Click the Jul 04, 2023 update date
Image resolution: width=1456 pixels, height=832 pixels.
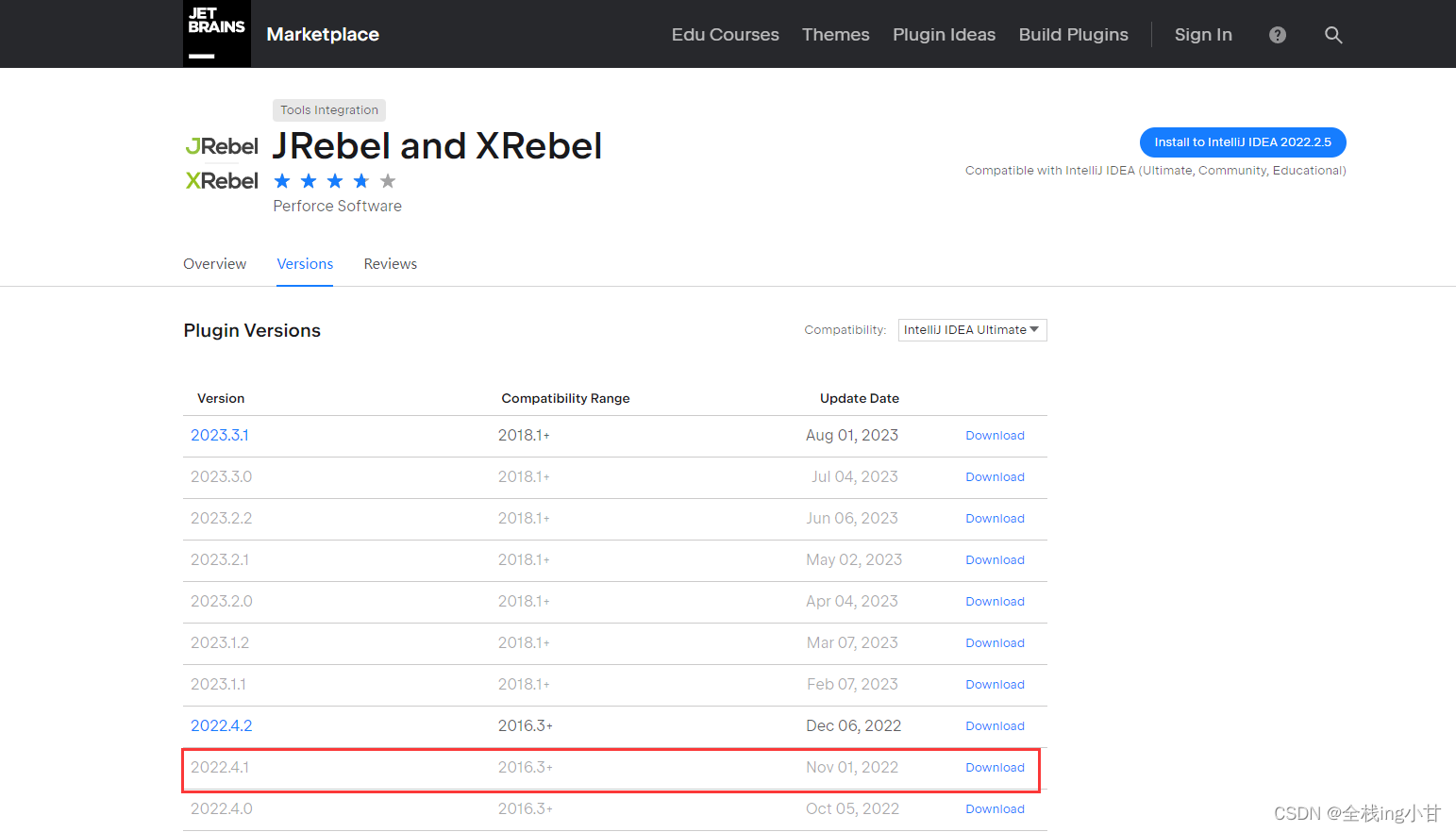(855, 476)
